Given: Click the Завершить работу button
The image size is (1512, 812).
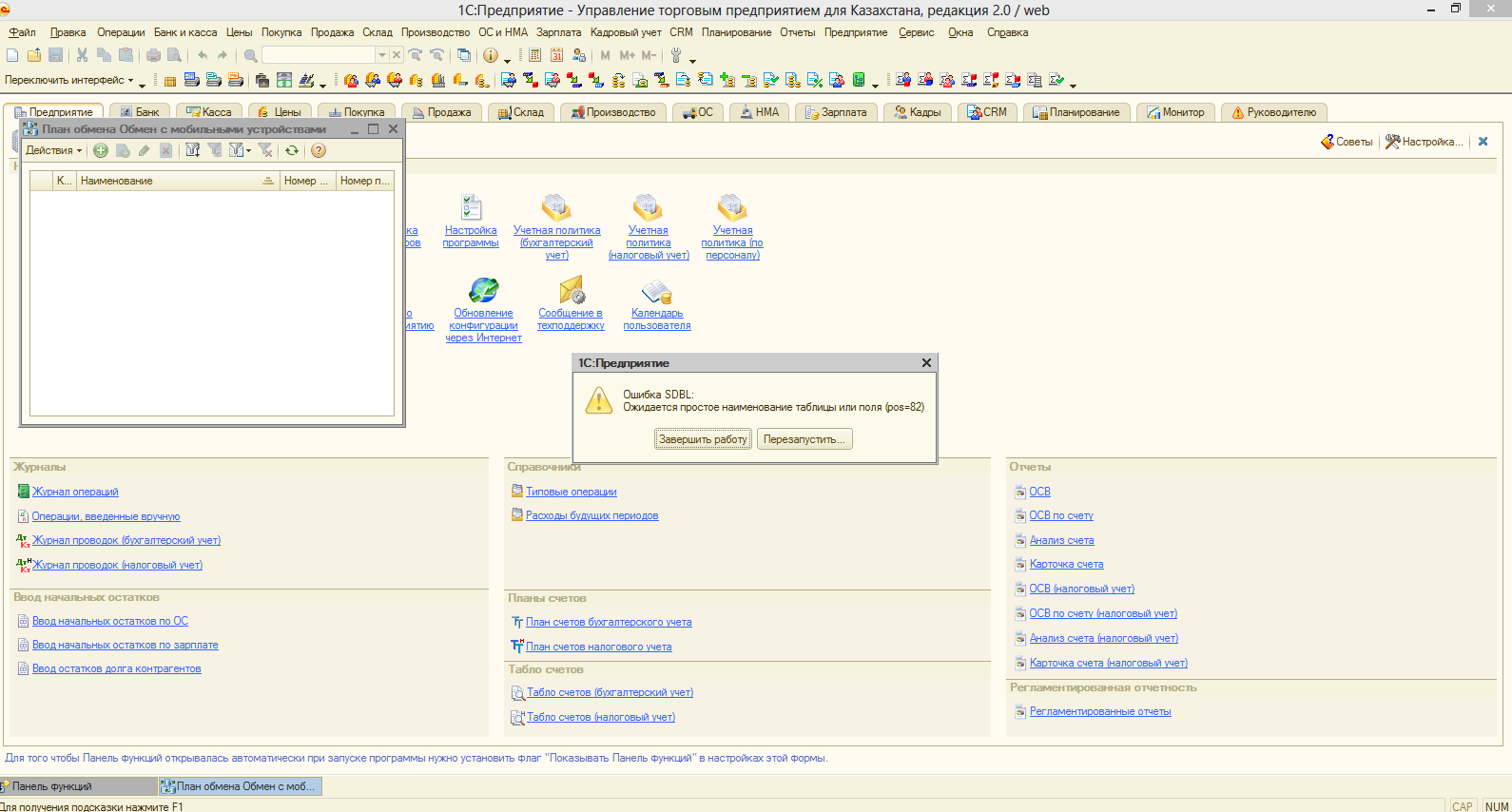Looking at the screenshot, I should pyautogui.click(x=703, y=439).
